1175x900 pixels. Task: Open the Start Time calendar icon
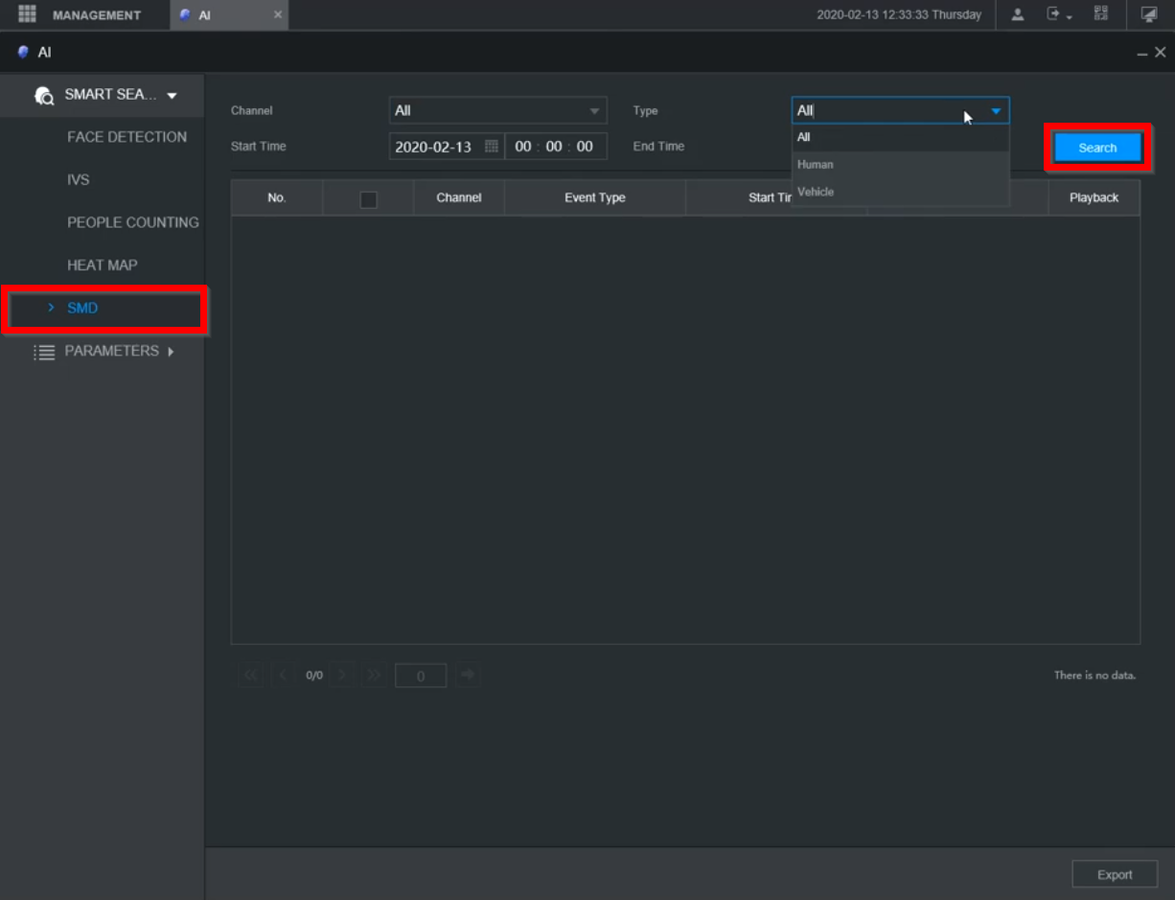pyautogui.click(x=492, y=146)
